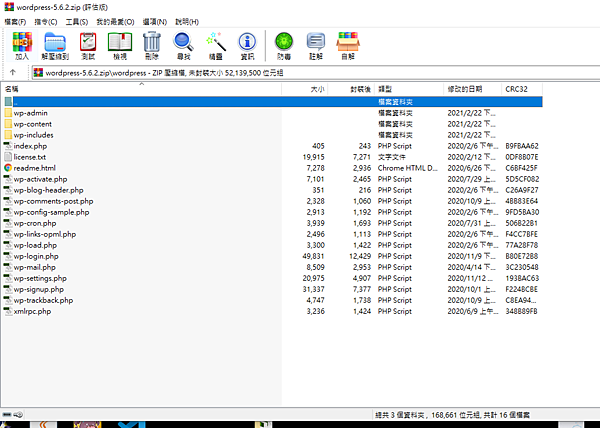Select wp-activate.php in the list
The height and width of the screenshot is (428, 600).
click(40, 179)
